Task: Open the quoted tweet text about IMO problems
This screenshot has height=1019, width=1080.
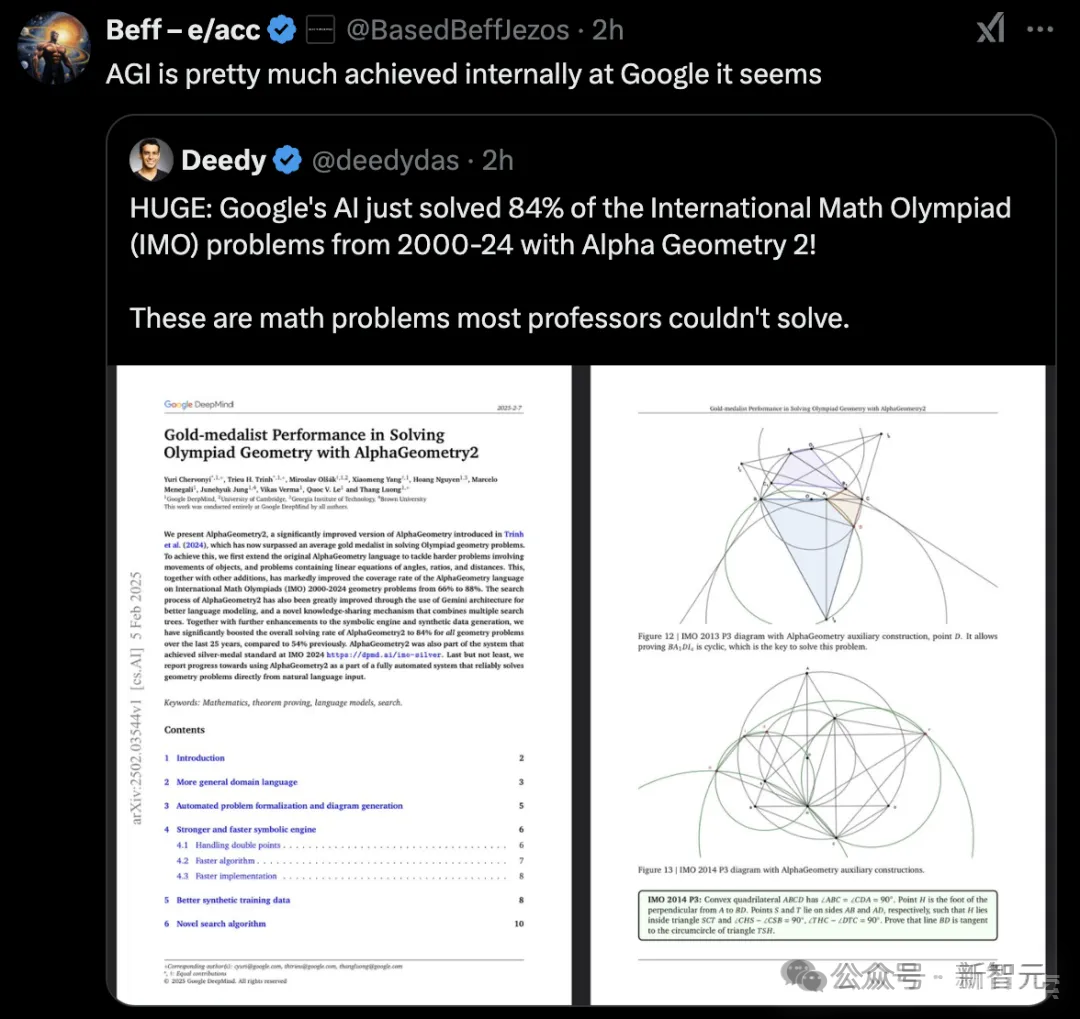Action: click(x=570, y=263)
